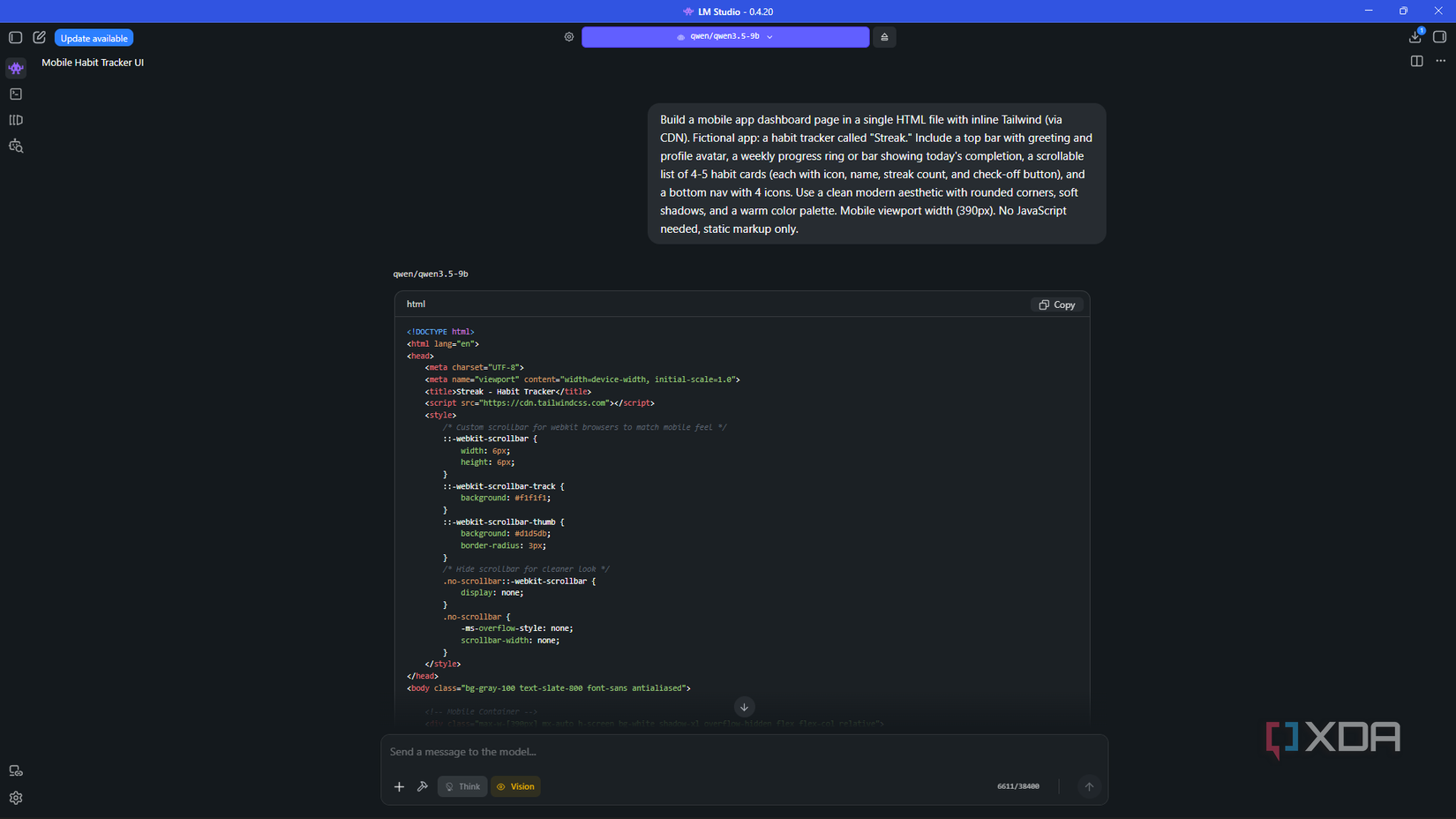Focus the 'Send a message to the model' field
1456x819 pixels.
click(744, 752)
